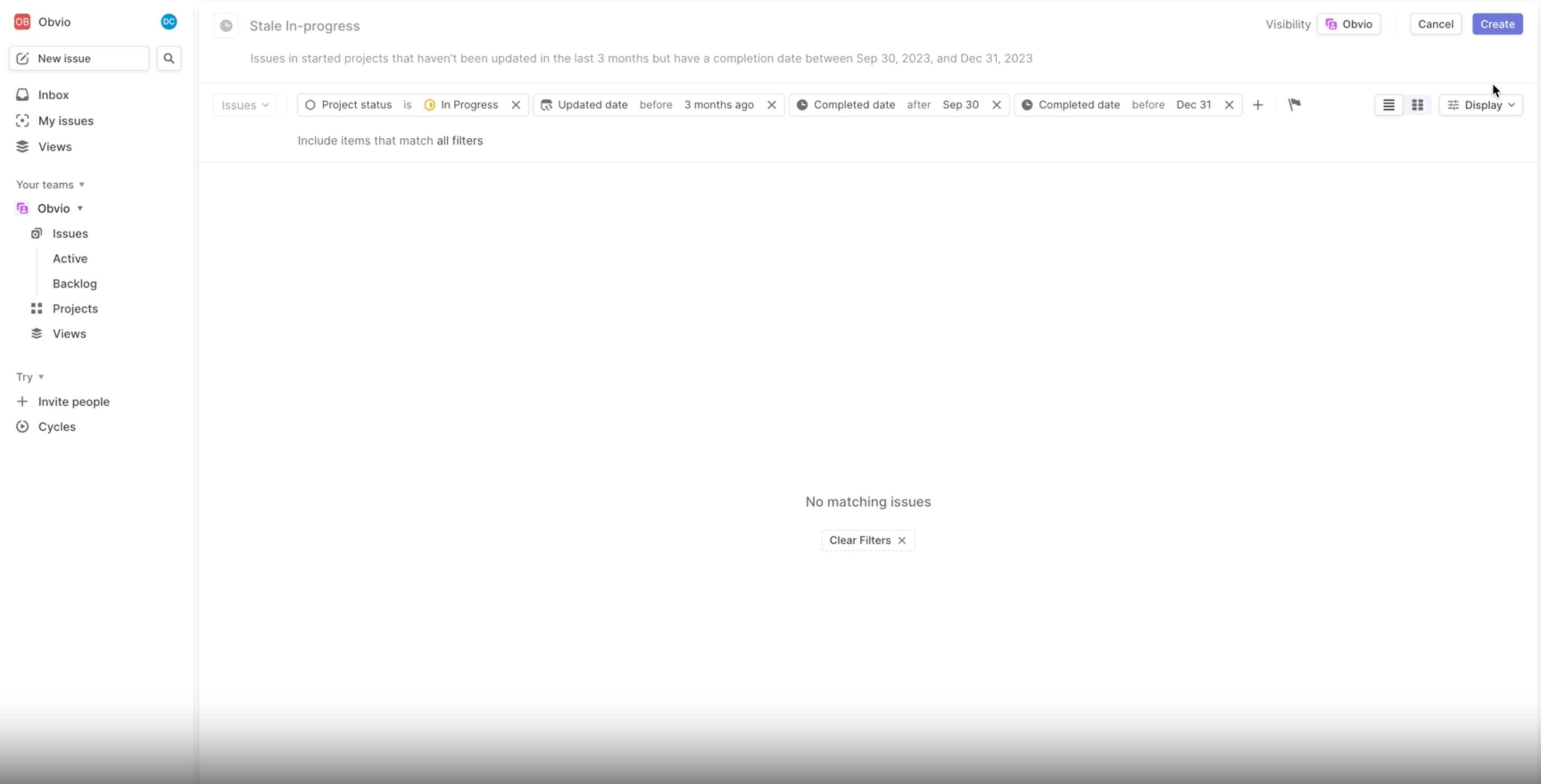This screenshot has width=1541, height=784.
Task: Click the search magnifier icon
Action: [169, 58]
